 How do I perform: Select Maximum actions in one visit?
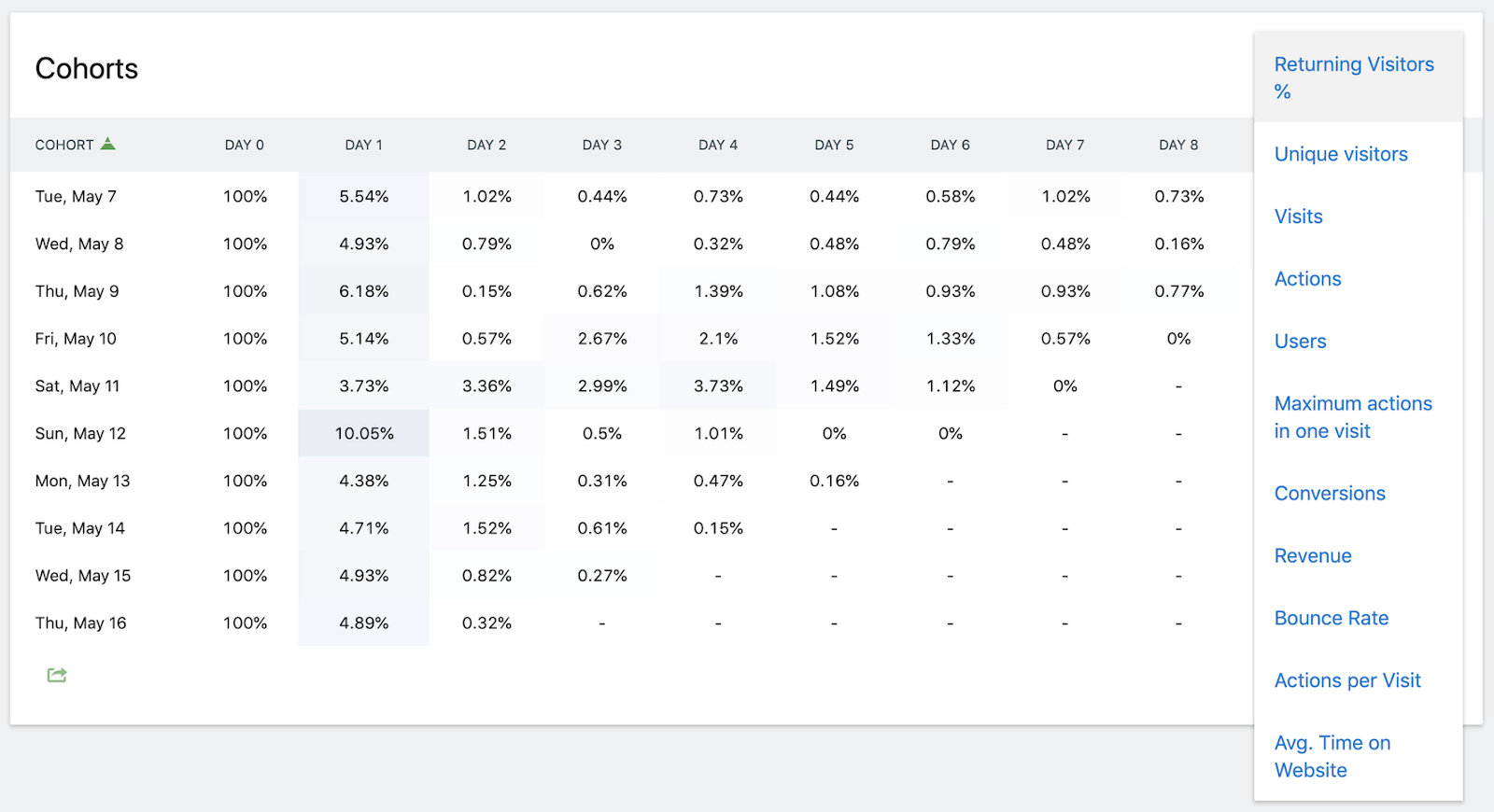(1352, 416)
